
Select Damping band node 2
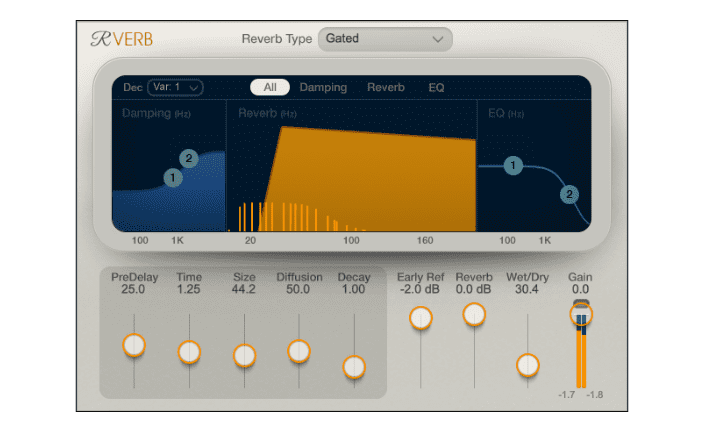(x=189, y=158)
